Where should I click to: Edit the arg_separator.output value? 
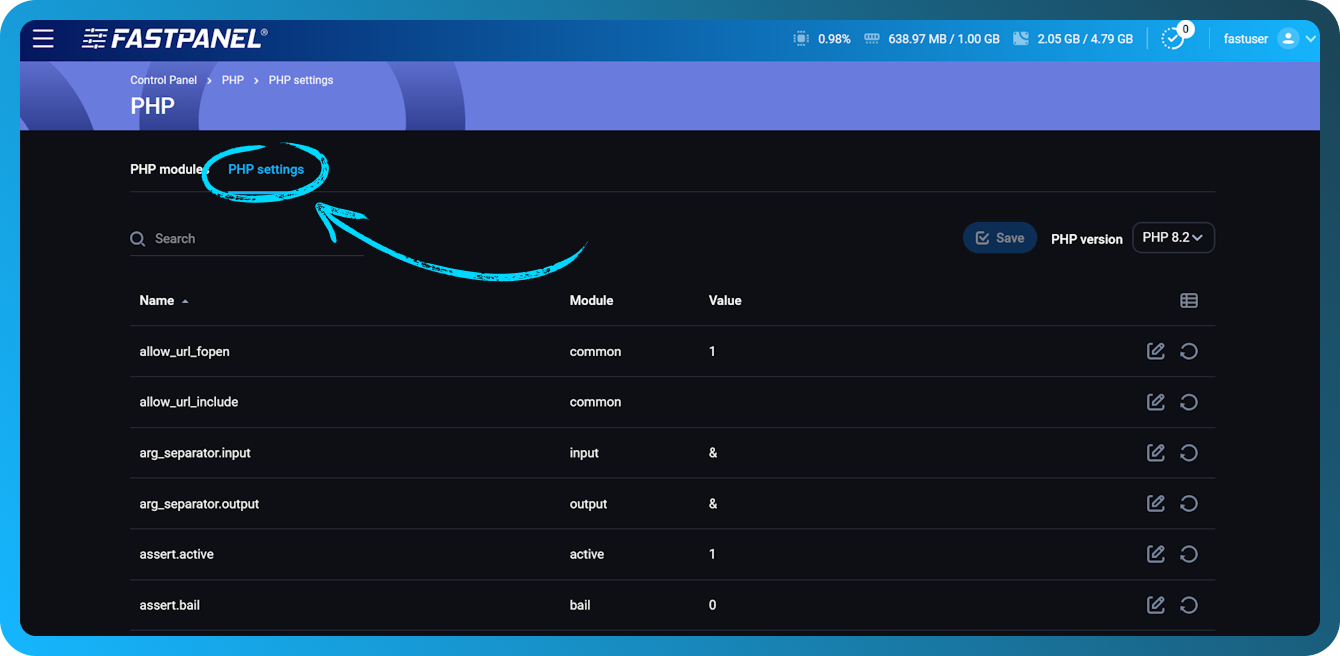pyautogui.click(x=1155, y=503)
